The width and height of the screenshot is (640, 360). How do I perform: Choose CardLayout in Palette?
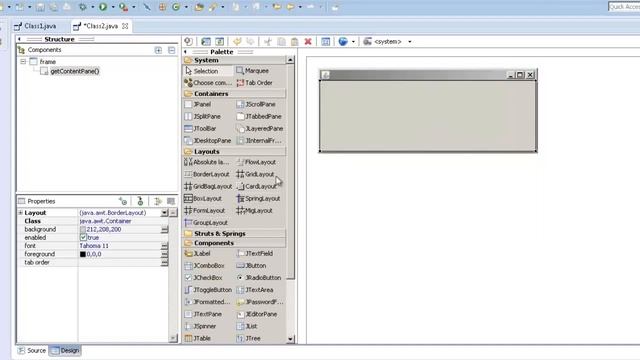256,186
